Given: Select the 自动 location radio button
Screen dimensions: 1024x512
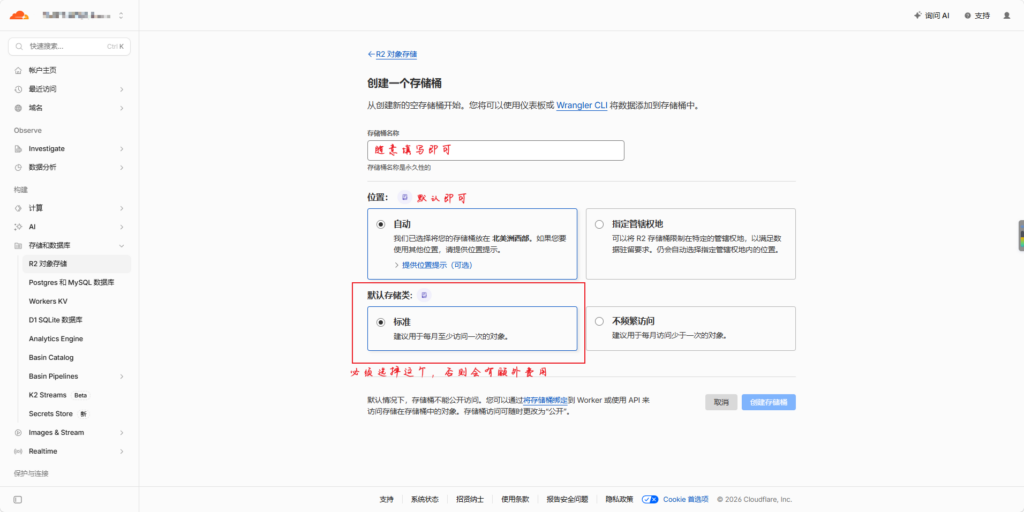Looking at the screenshot, I should pyautogui.click(x=381, y=224).
